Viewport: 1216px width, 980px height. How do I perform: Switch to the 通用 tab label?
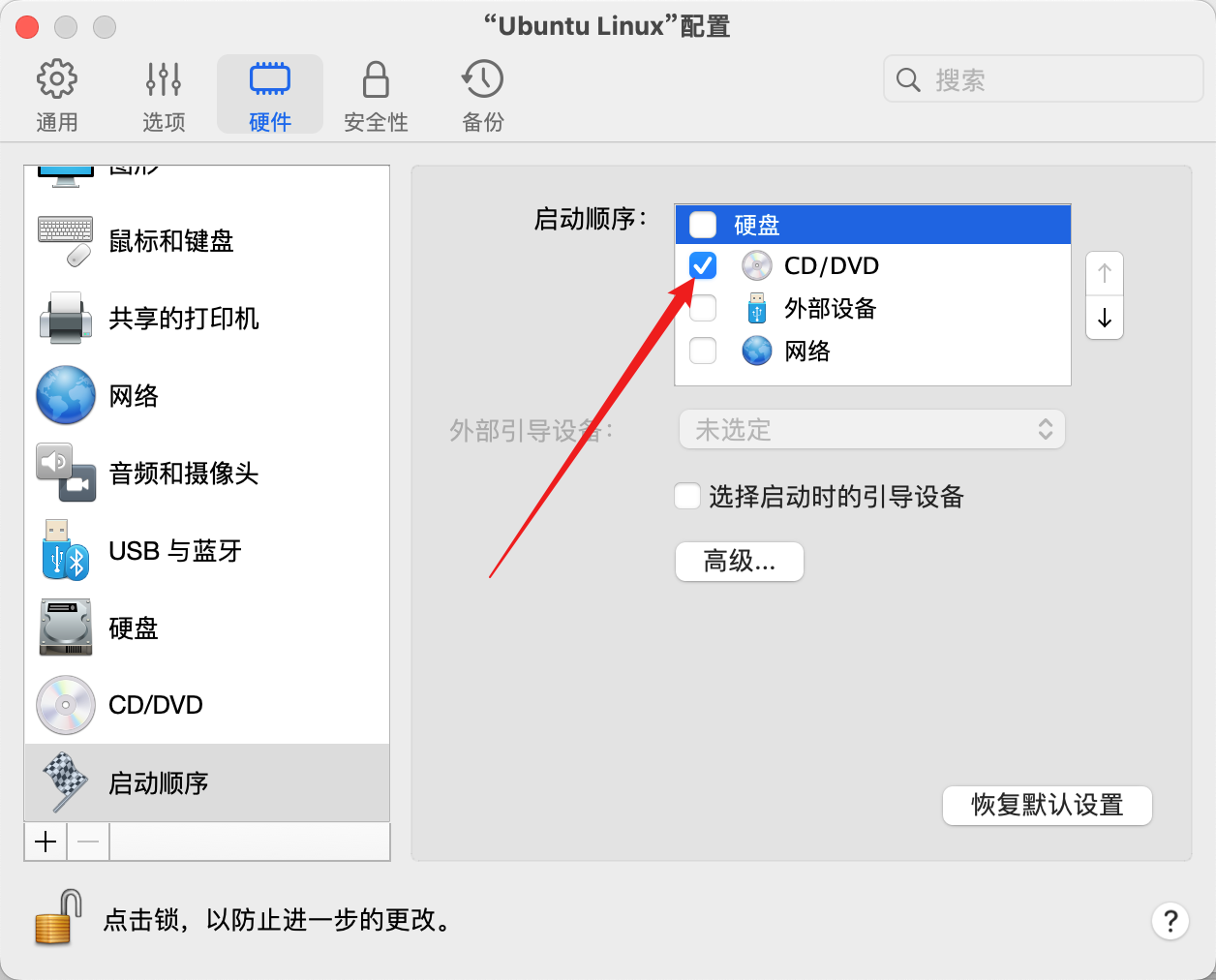[57, 122]
